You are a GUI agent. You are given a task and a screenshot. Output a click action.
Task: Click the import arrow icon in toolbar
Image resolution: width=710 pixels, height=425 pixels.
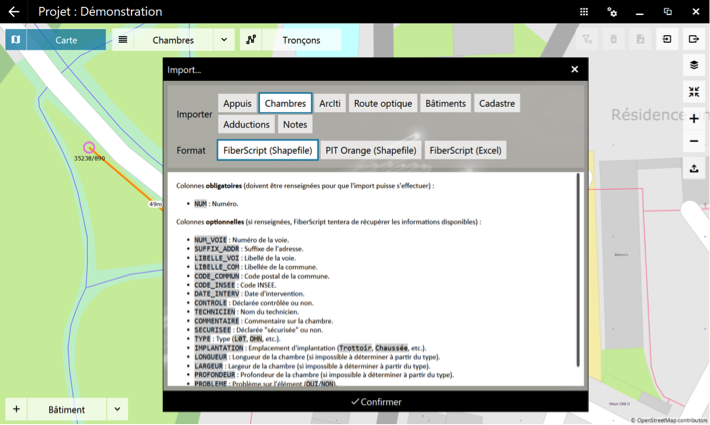(x=667, y=39)
